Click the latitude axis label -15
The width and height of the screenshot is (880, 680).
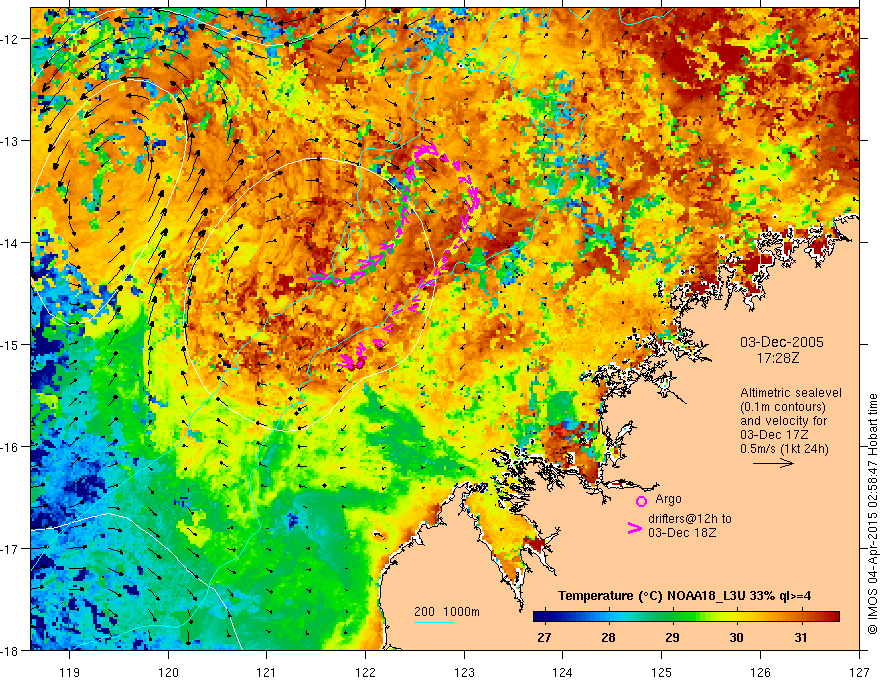point(11,345)
